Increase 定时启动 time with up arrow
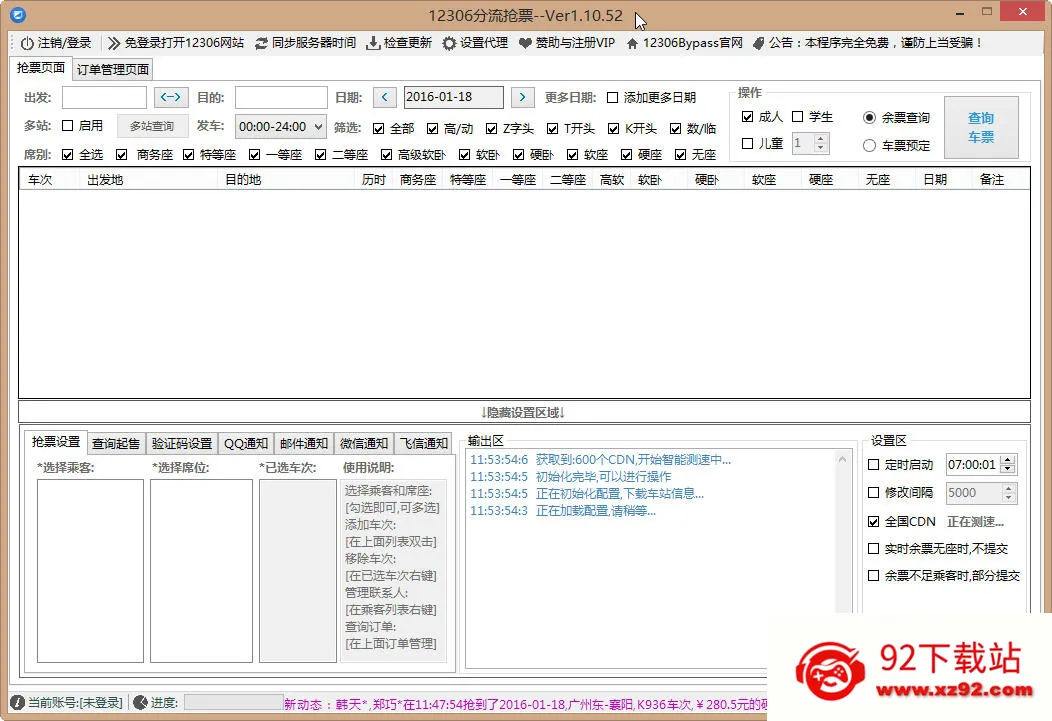Screen dimensions: 1052x721 1008,459
